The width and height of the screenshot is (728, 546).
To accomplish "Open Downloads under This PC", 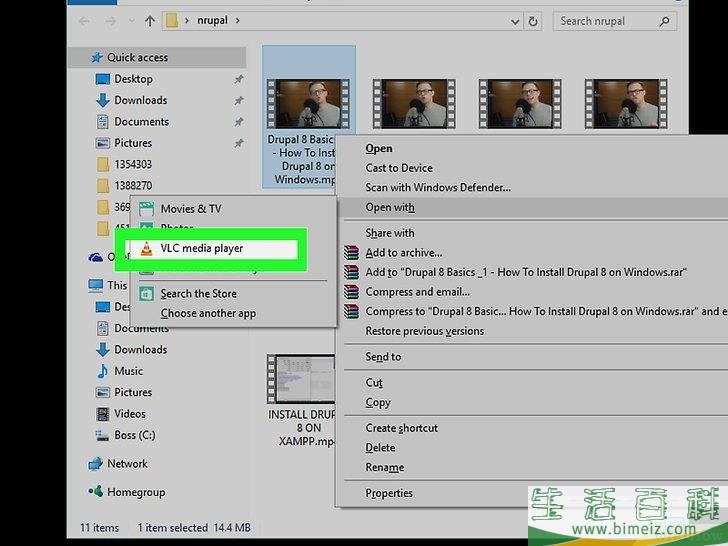I will point(141,350).
